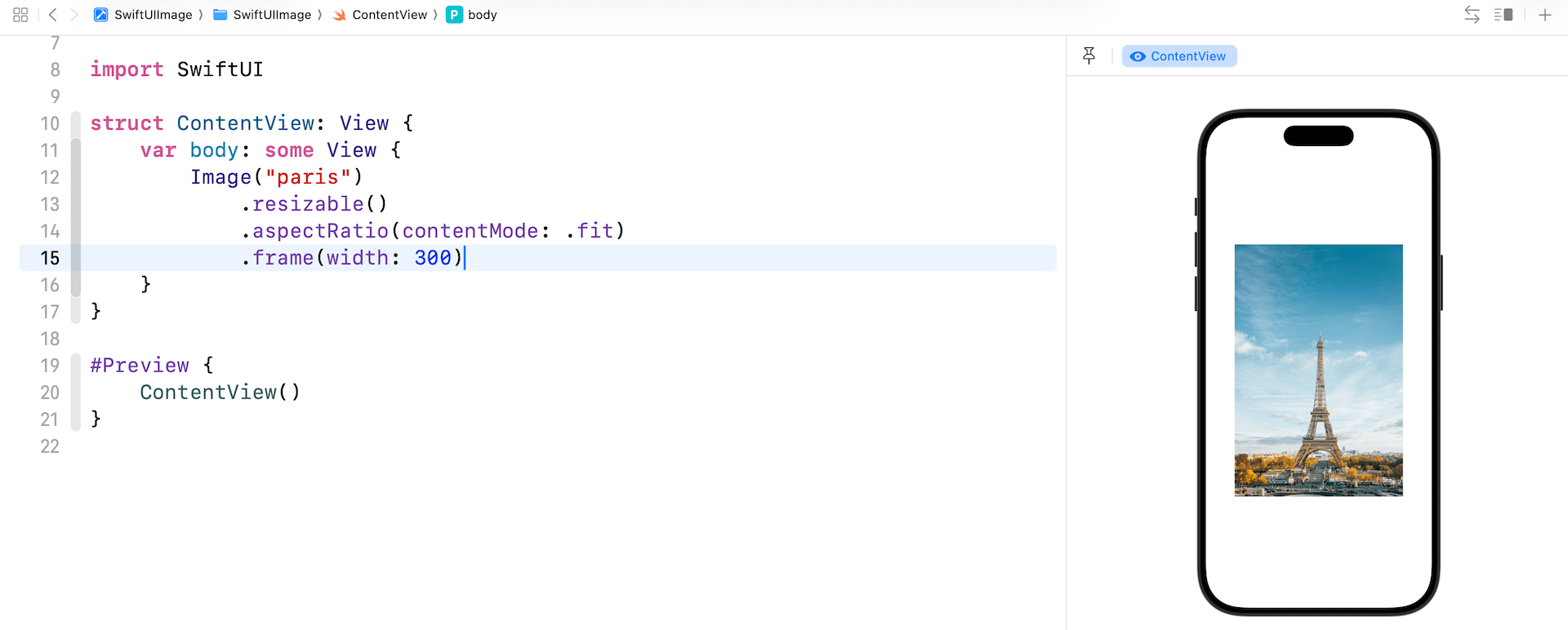Viewport: 1568px width, 630px height.
Task: Go back in navigation history
Action: click(x=53, y=15)
